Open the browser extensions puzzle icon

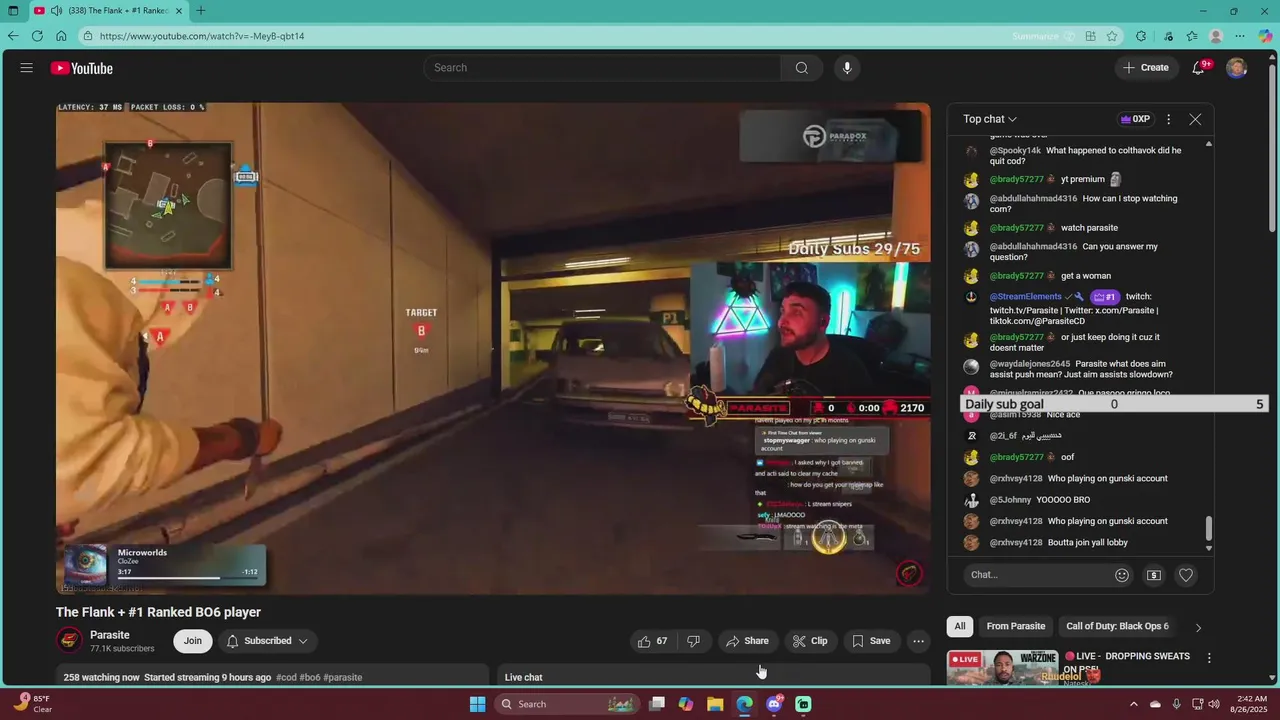1141,36
